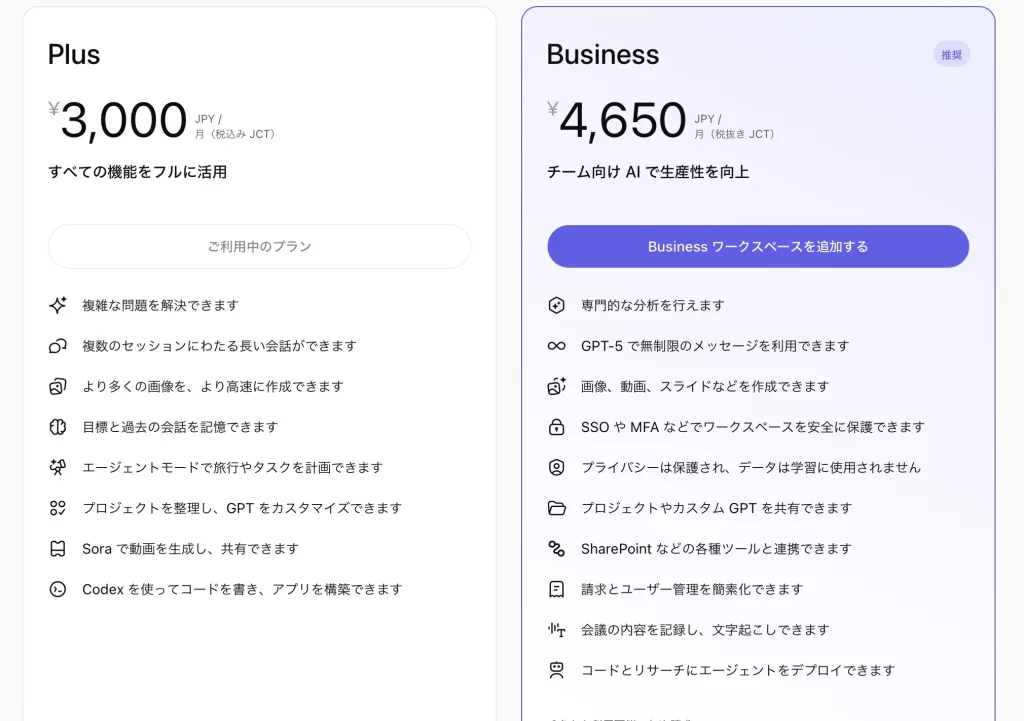Click the folder icon for sharing projects

coord(557,508)
